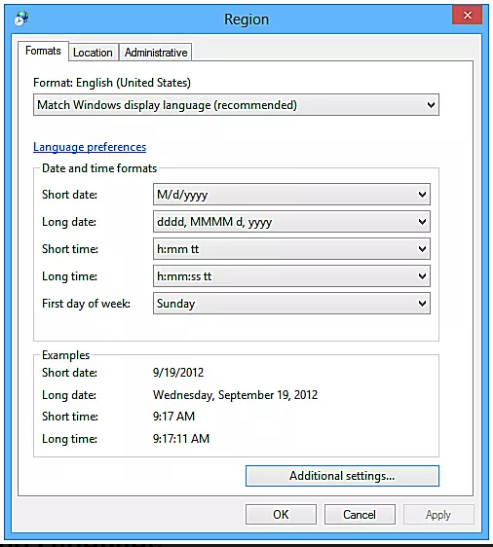Click the M/d/yyyy short date field

coord(292,194)
